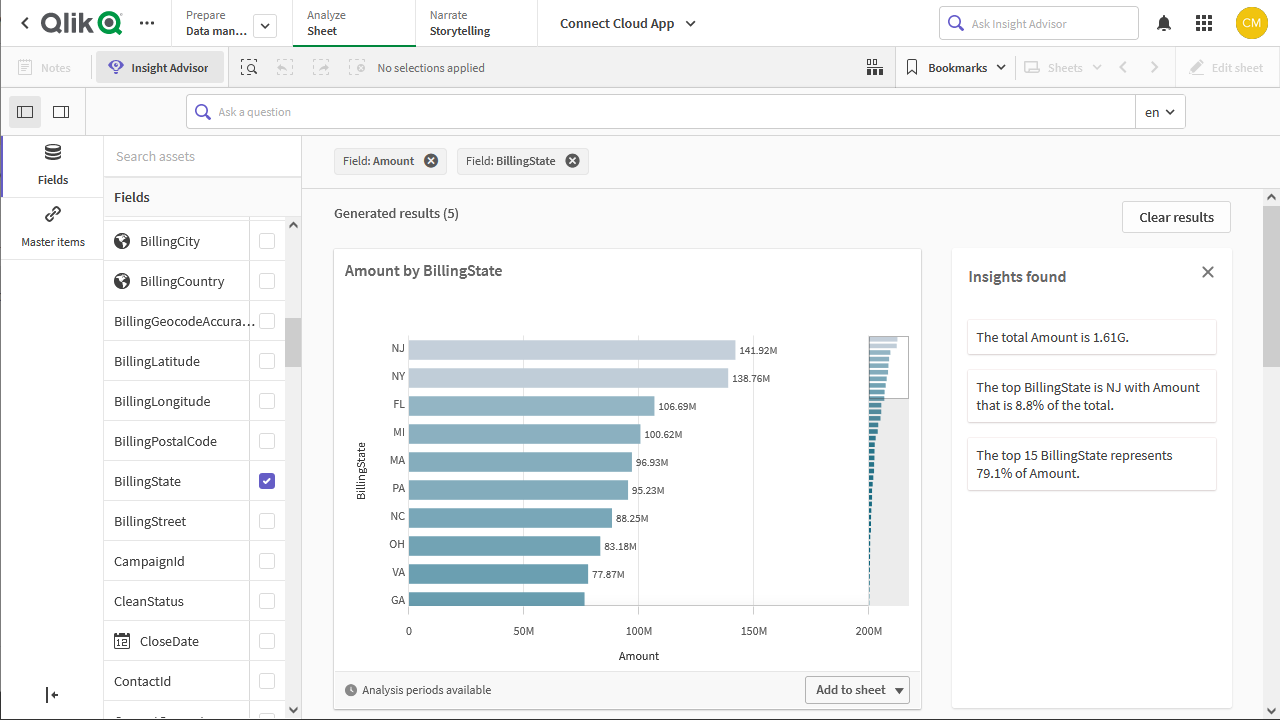
Task: Enable the CampaignId field checkbox
Action: [x=266, y=560]
